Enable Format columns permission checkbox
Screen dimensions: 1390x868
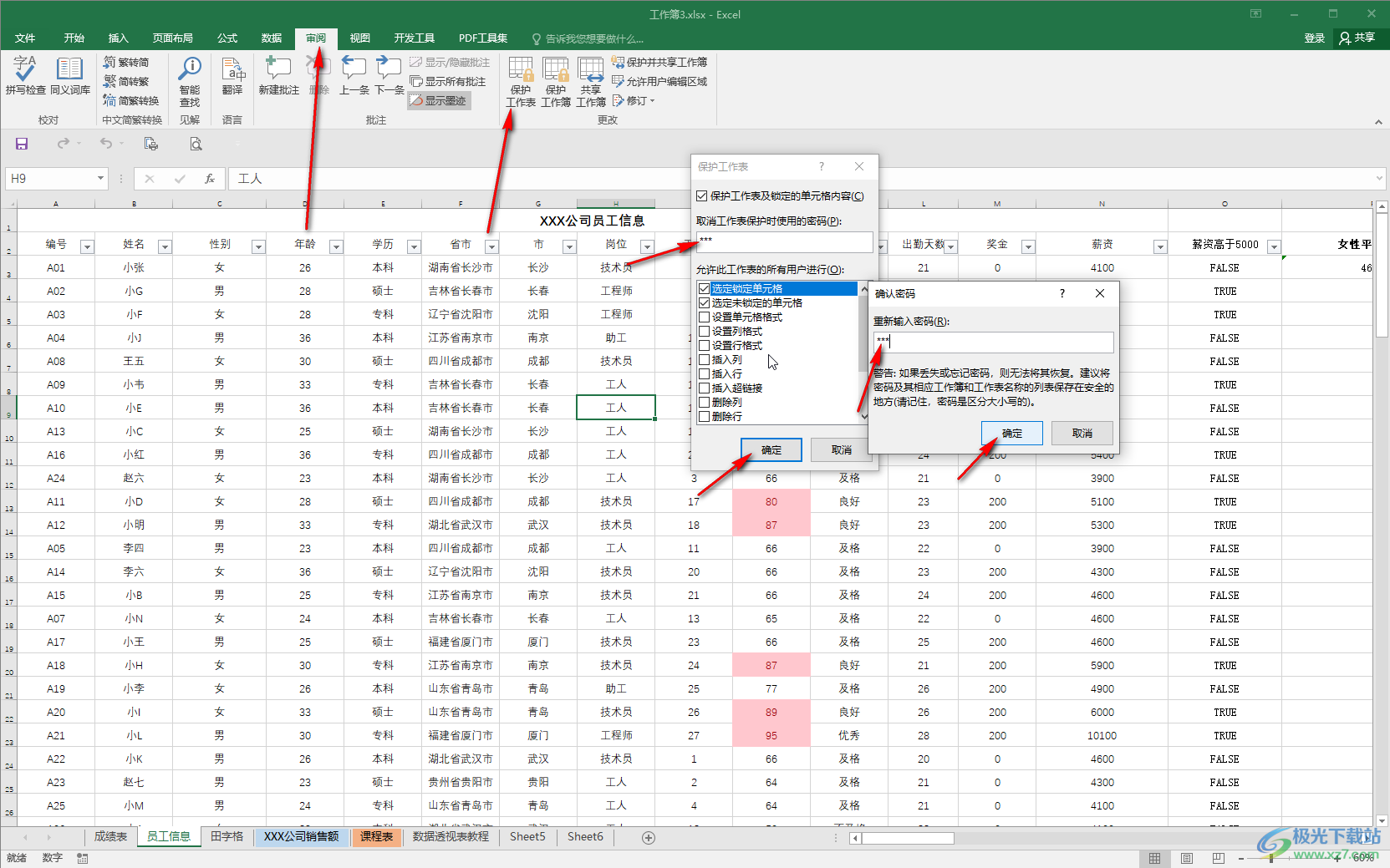[705, 332]
